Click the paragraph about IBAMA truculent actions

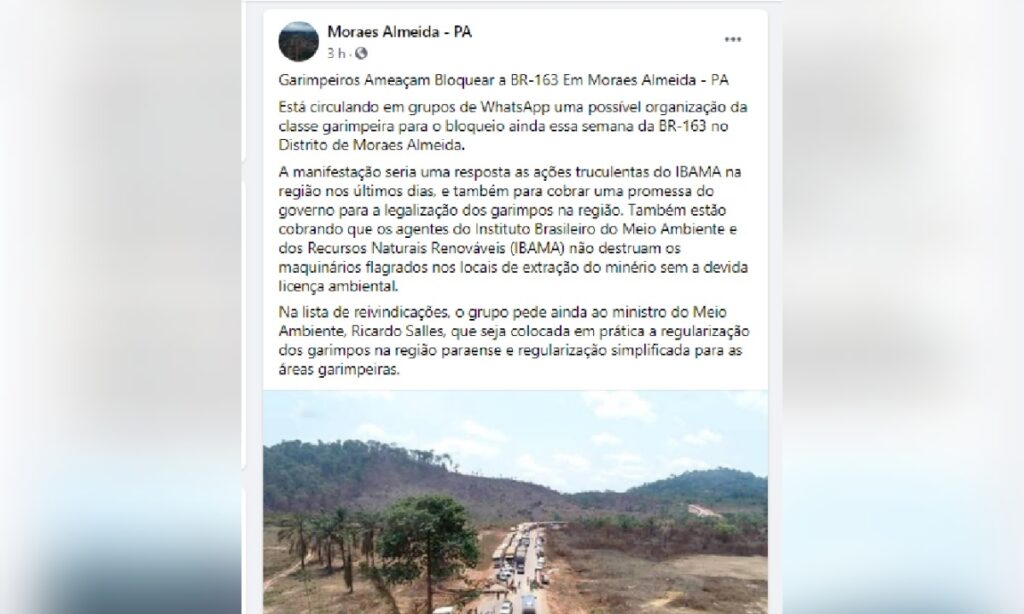click(513, 229)
